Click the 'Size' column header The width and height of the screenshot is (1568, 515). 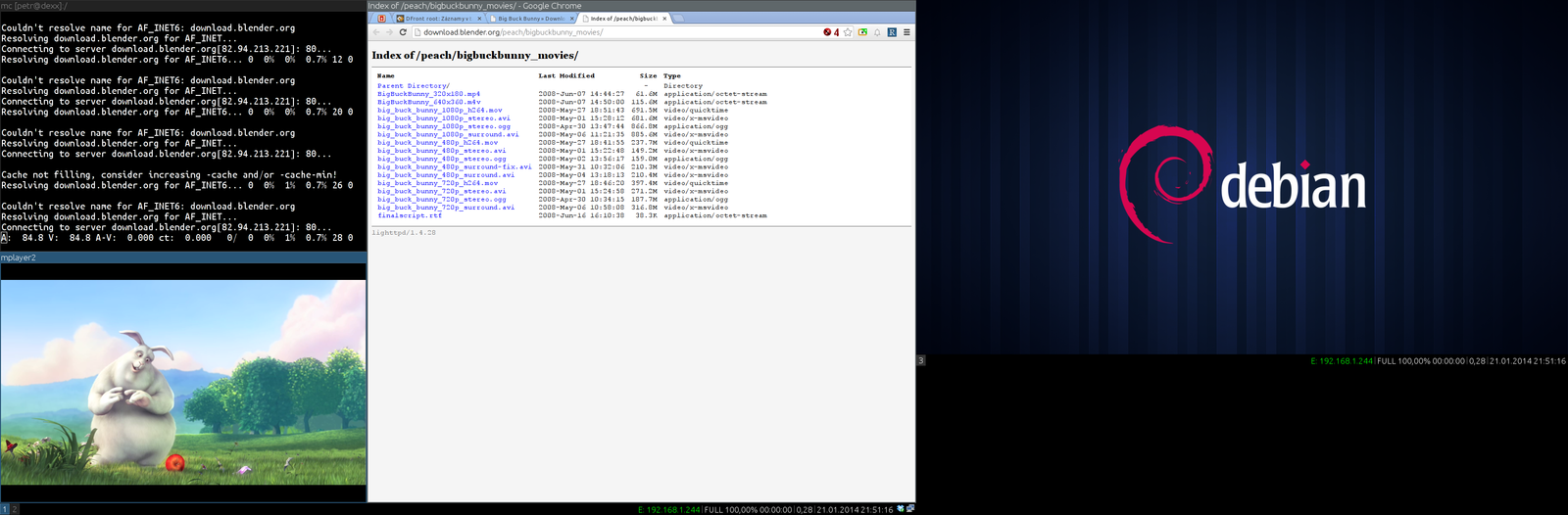(648, 75)
